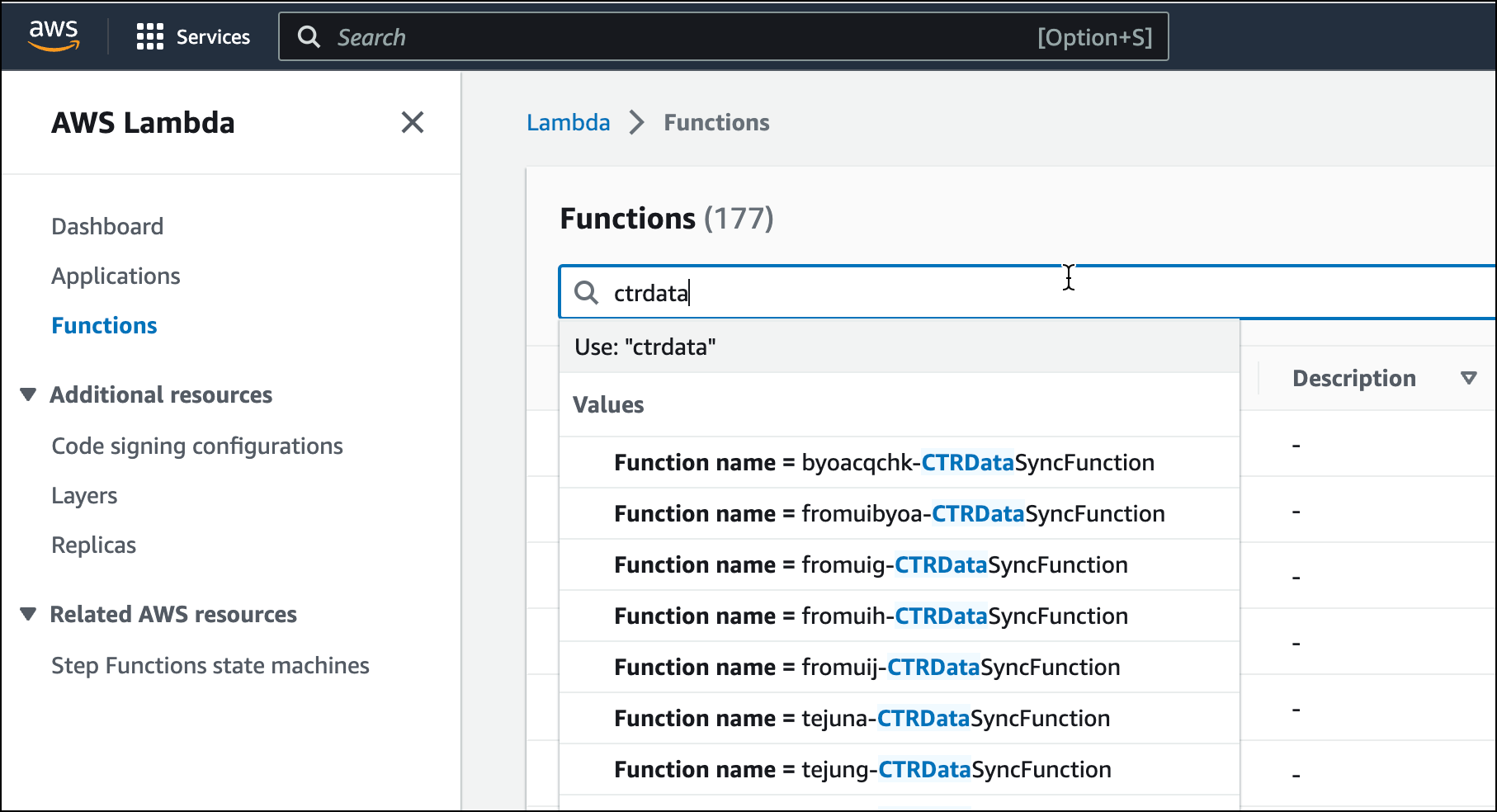Select fromuig-CTRDataSyncFunction suggestion
The image size is (1497, 812).
(900, 564)
